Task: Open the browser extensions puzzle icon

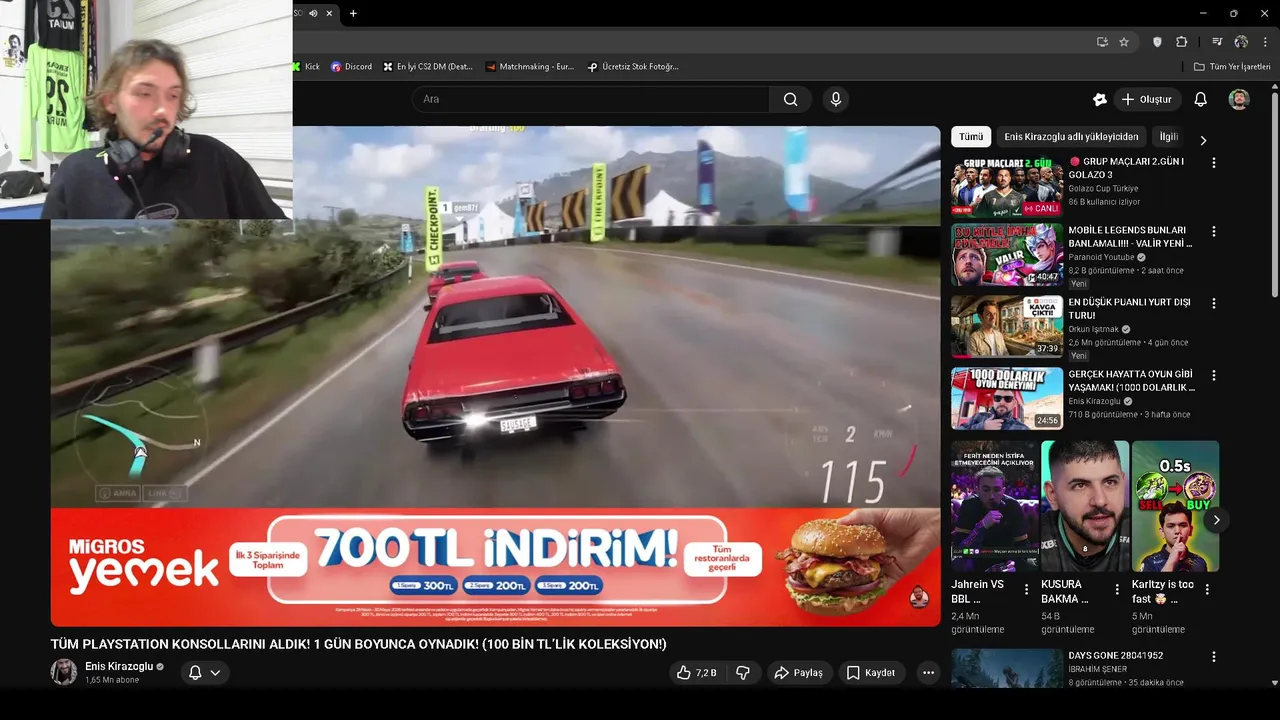Action: point(1182,42)
